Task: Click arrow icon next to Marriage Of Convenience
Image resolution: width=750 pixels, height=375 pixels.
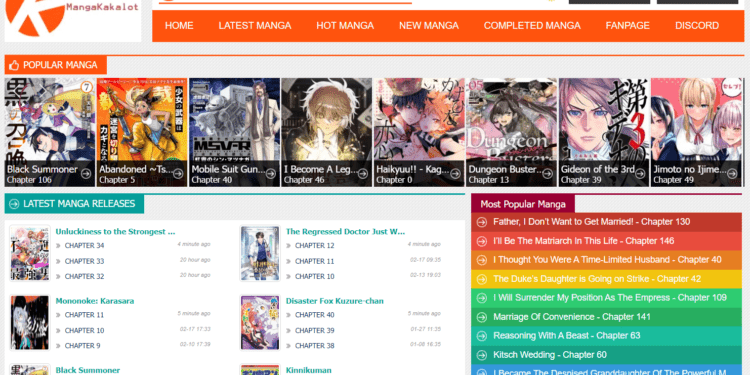Action: pyautogui.click(x=482, y=317)
